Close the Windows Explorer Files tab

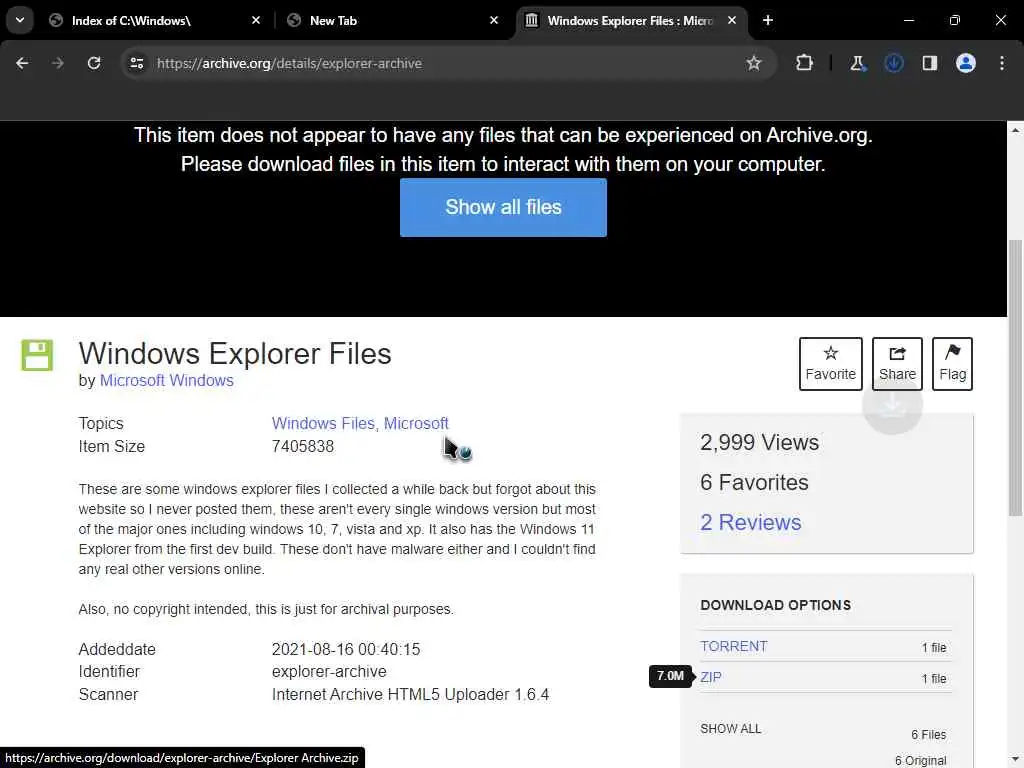coord(732,20)
